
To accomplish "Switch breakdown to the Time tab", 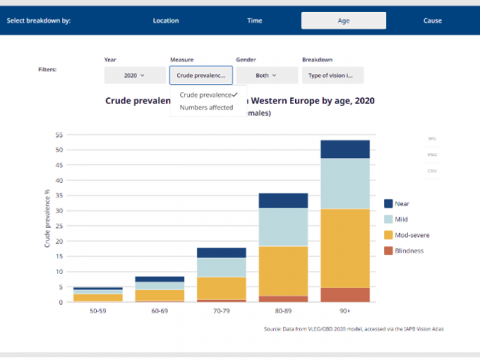I will (x=255, y=21).
